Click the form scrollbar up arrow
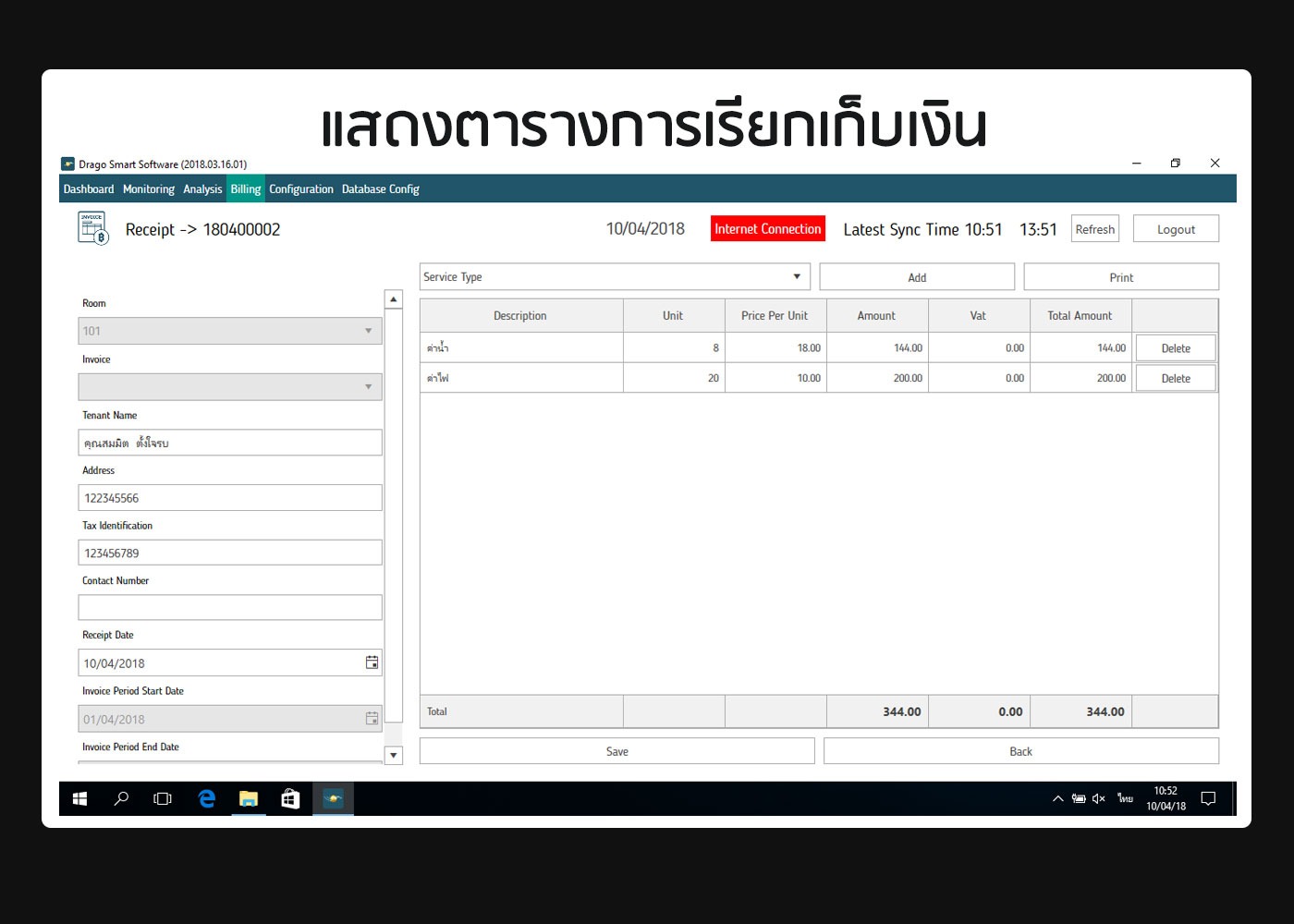This screenshot has width=1294, height=924. coord(394,299)
